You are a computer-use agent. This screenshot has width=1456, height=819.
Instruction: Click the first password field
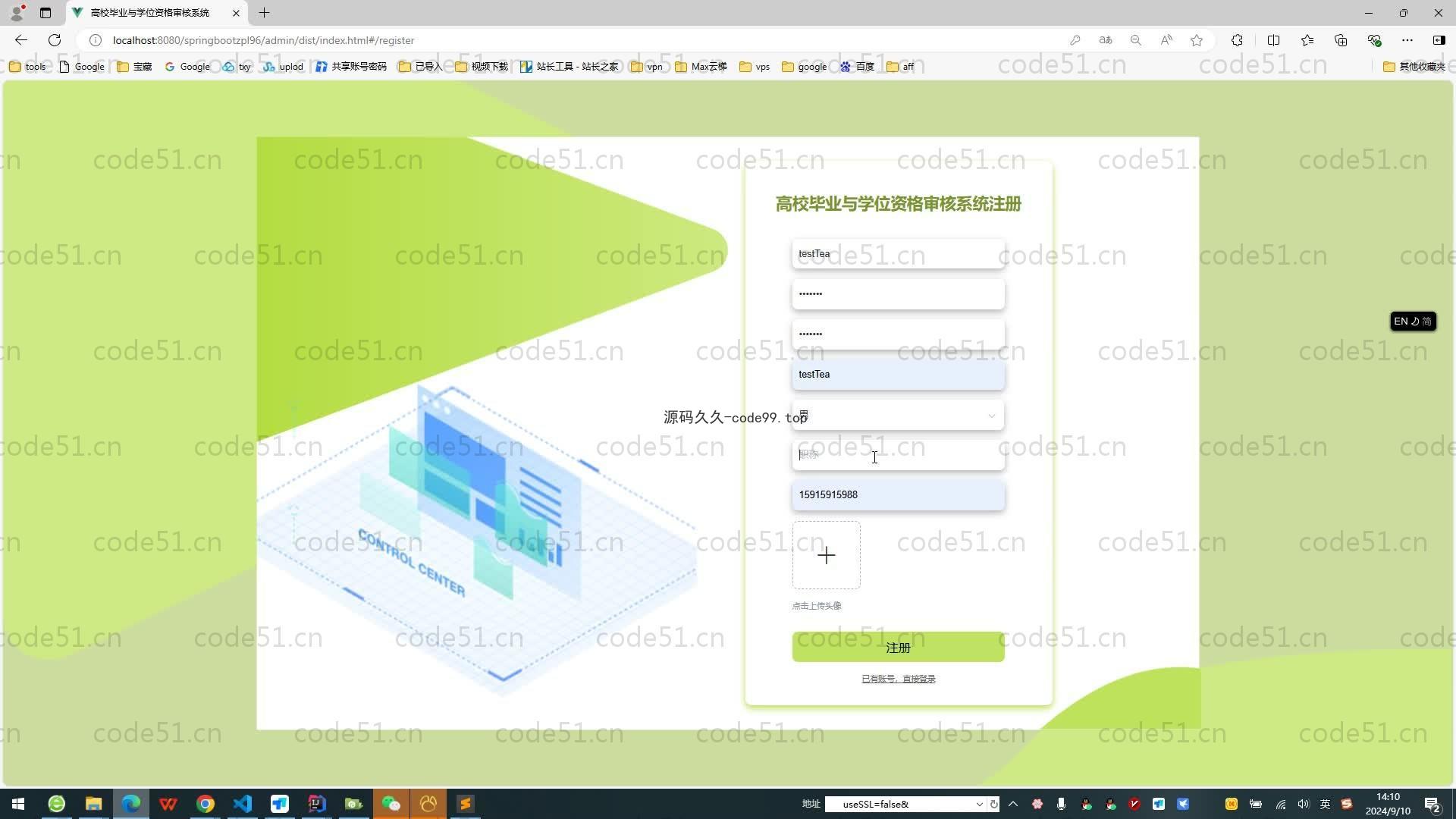click(x=898, y=294)
